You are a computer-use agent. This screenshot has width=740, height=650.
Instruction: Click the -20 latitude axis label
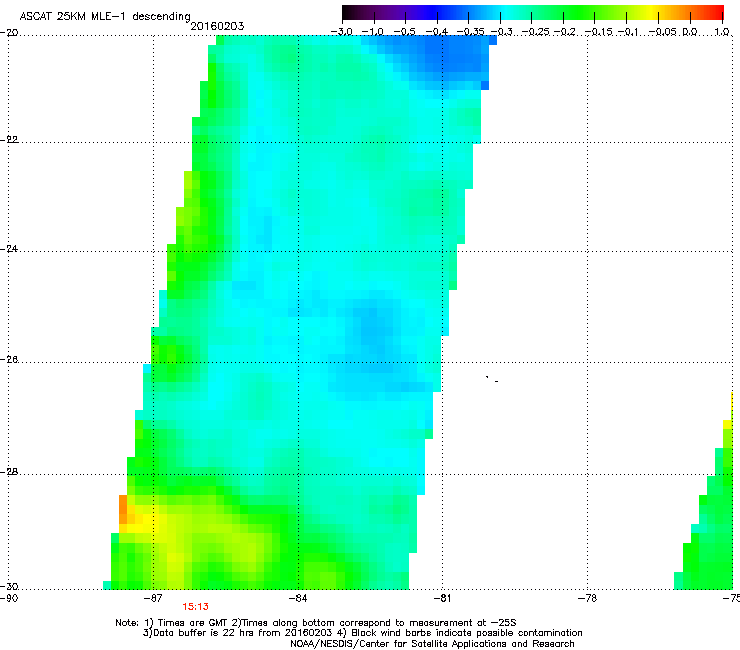click(9, 33)
